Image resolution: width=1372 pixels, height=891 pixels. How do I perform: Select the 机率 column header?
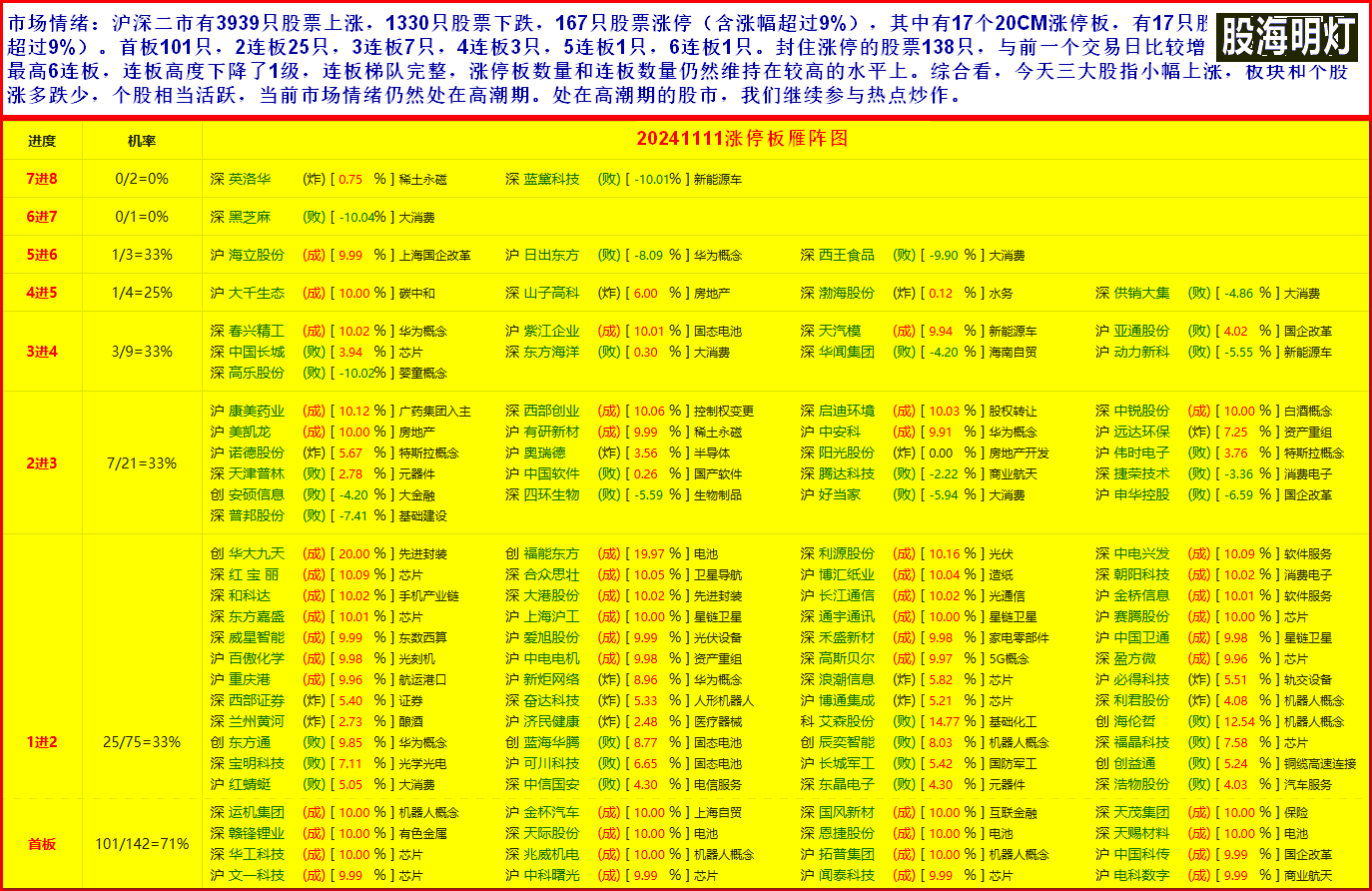(x=142, y=141)
